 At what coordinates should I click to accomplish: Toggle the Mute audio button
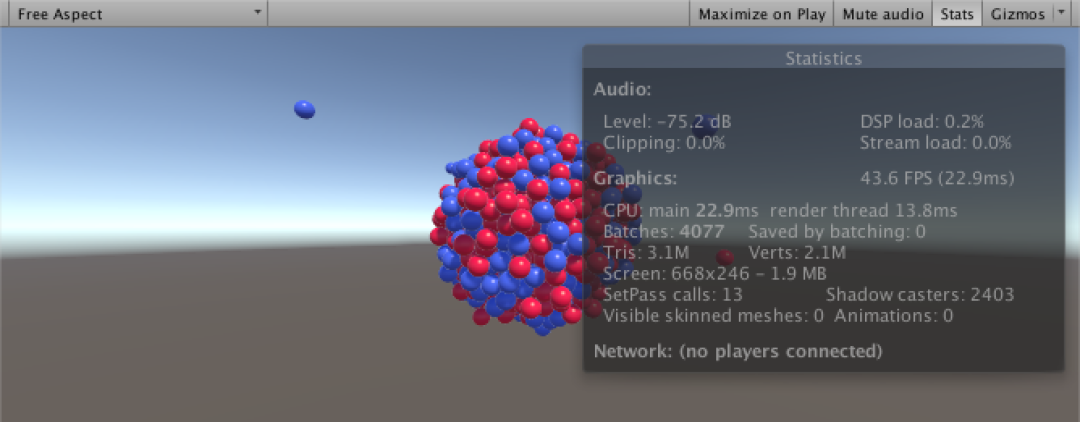(883, 14)
